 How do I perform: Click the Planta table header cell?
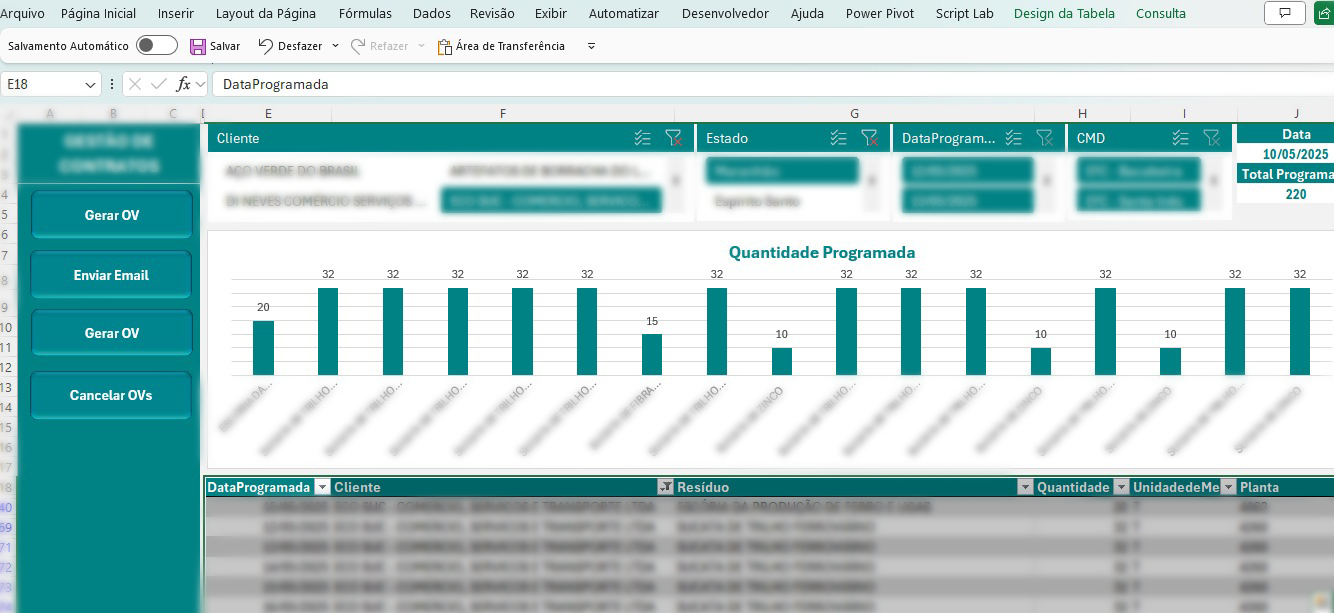pyautogui.click(x=1286, y=487)
